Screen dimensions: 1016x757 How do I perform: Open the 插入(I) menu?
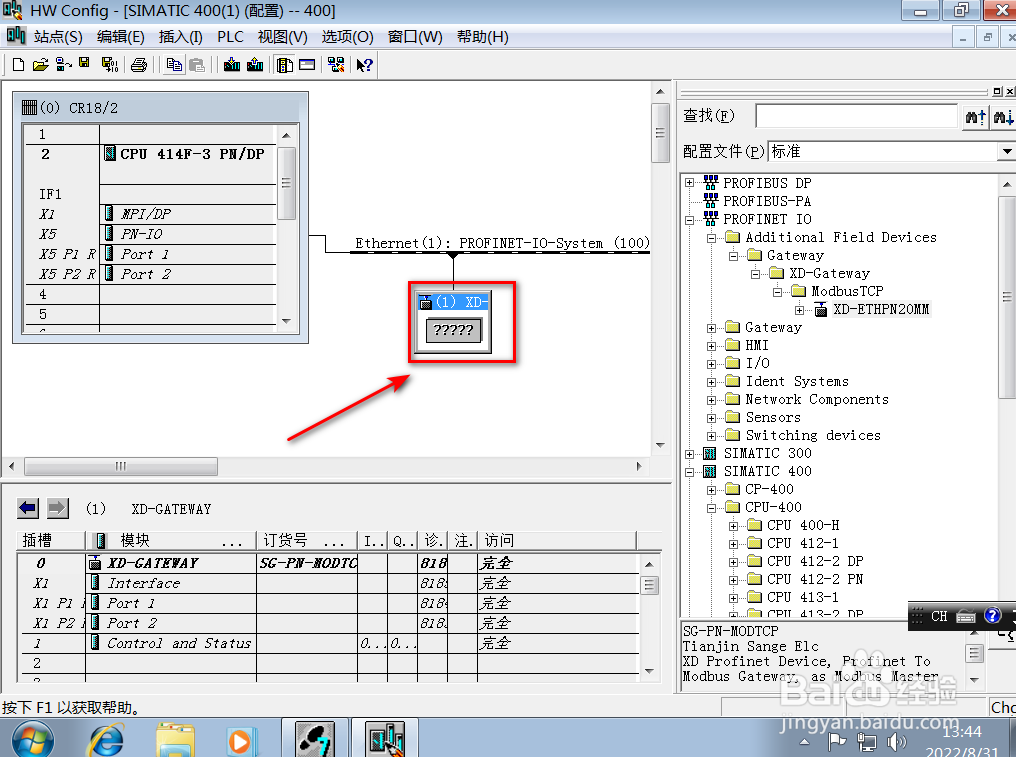[x=181, y=37]
